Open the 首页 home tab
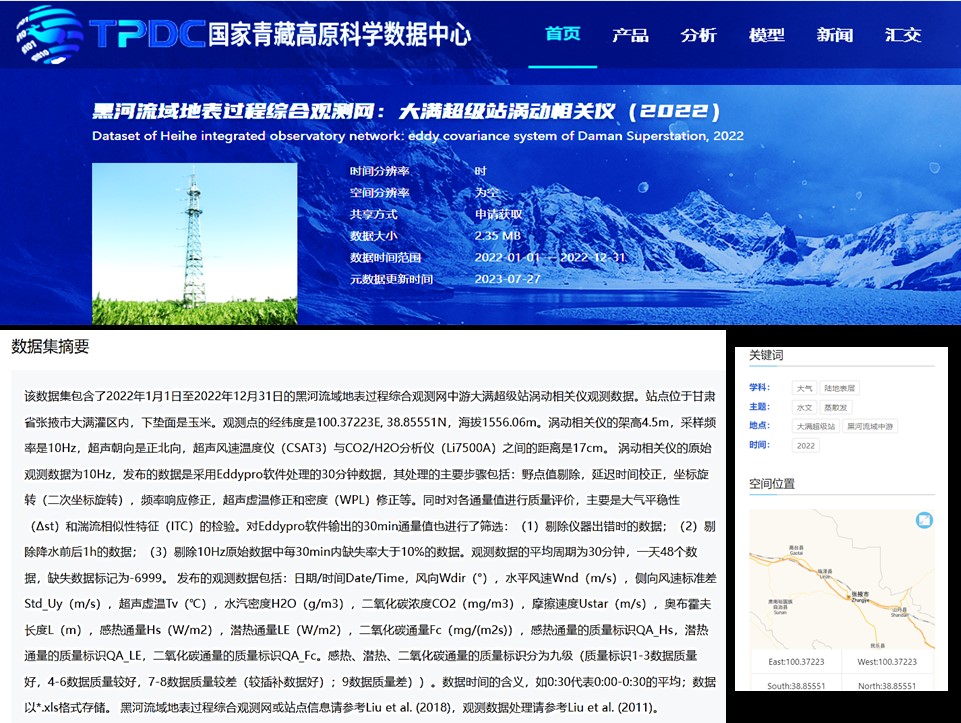The height and width of the screenshot is (723, 961). coord(562,34)
